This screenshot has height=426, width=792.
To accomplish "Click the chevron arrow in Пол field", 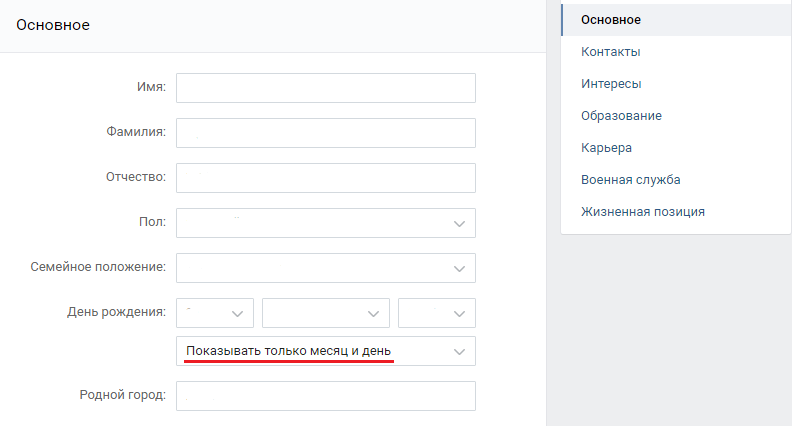I will (459, 224).
